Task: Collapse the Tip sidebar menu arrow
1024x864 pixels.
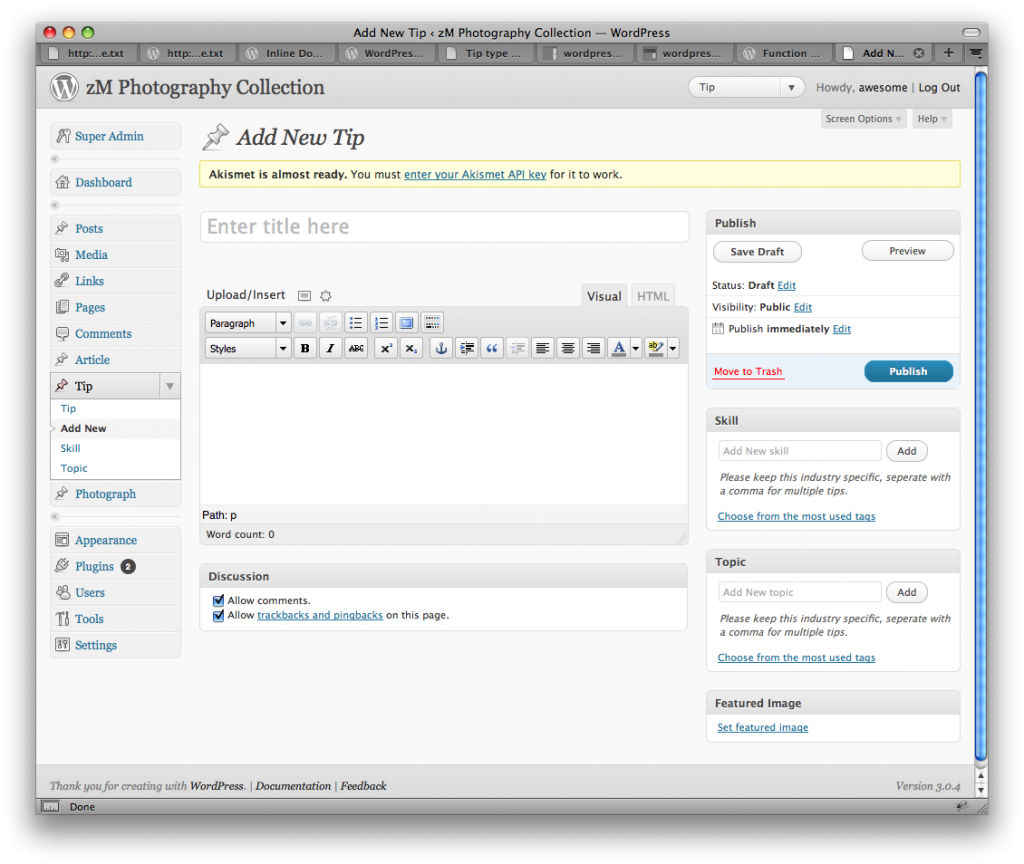Action: (170, 386)
